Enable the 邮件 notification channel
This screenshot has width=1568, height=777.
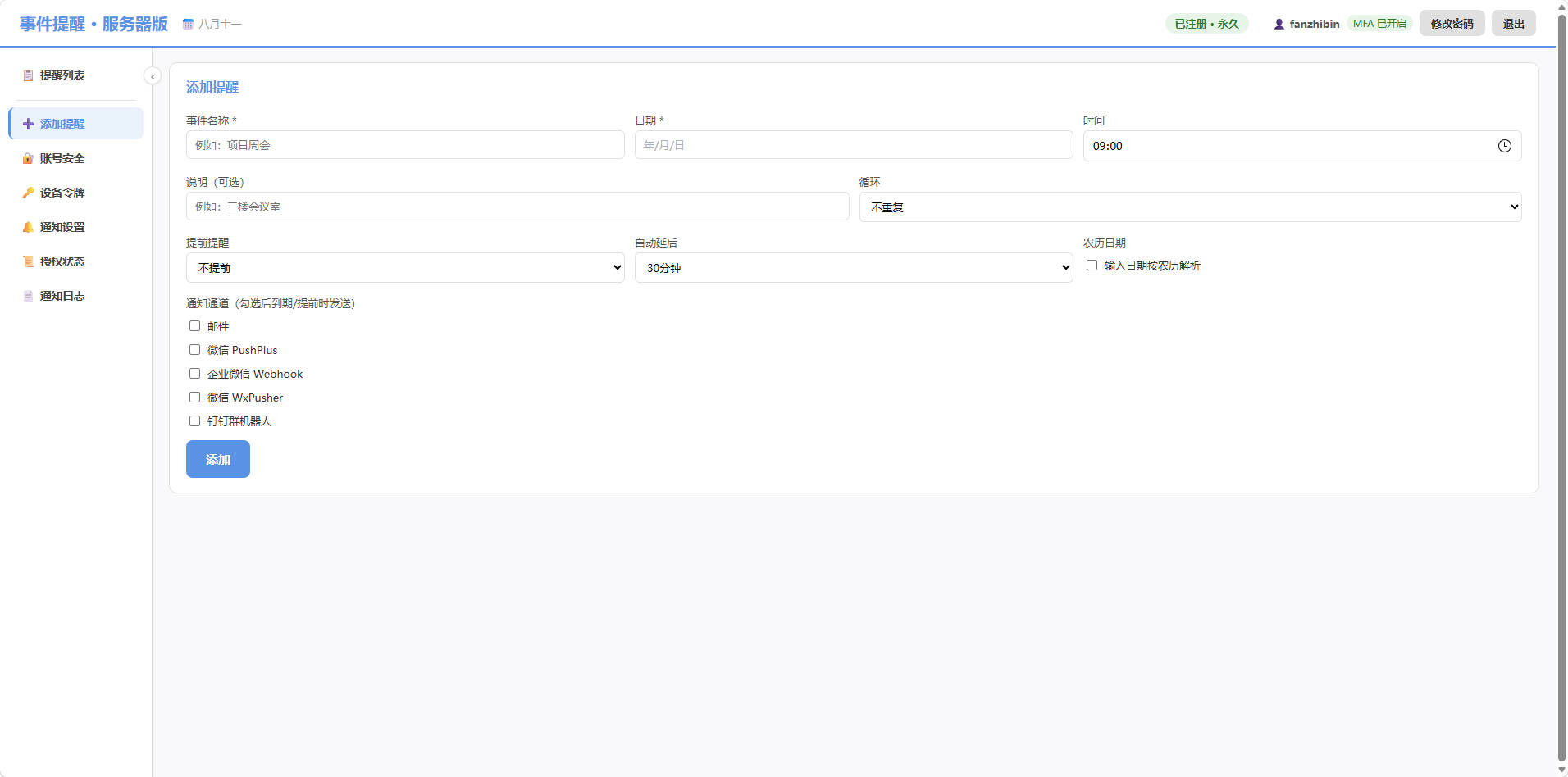194,326
